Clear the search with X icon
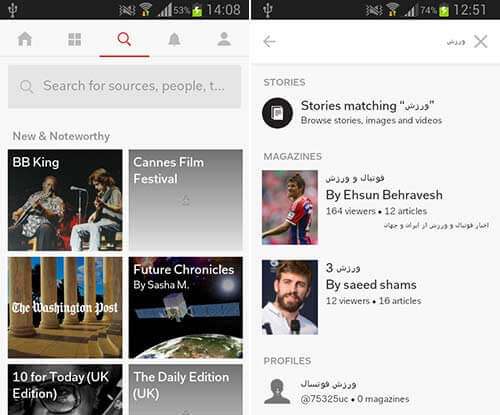This screenshot has height=415, width=500. pyautogui.click(x=481, y=42)
